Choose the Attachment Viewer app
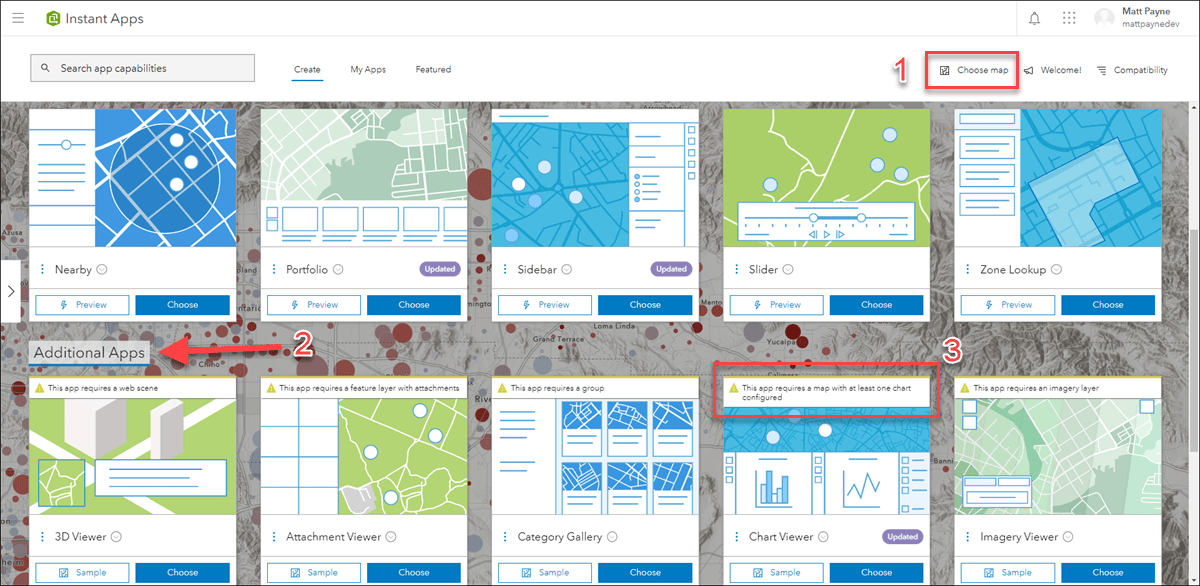The width and height of the screenshot is (1200, 586). tap(414, 573)
